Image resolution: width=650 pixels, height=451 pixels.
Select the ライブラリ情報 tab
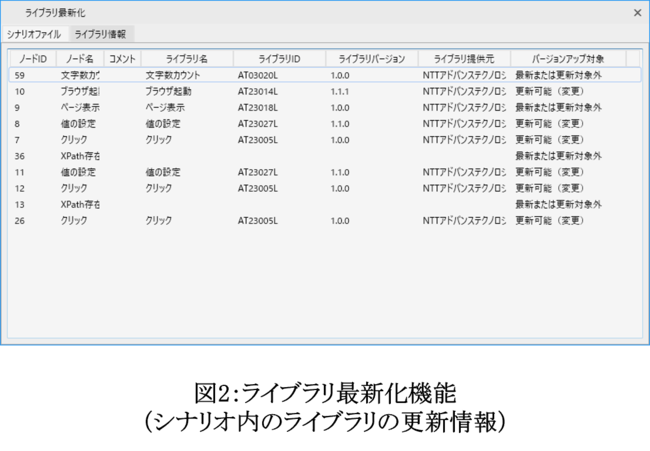click(100, 34)
